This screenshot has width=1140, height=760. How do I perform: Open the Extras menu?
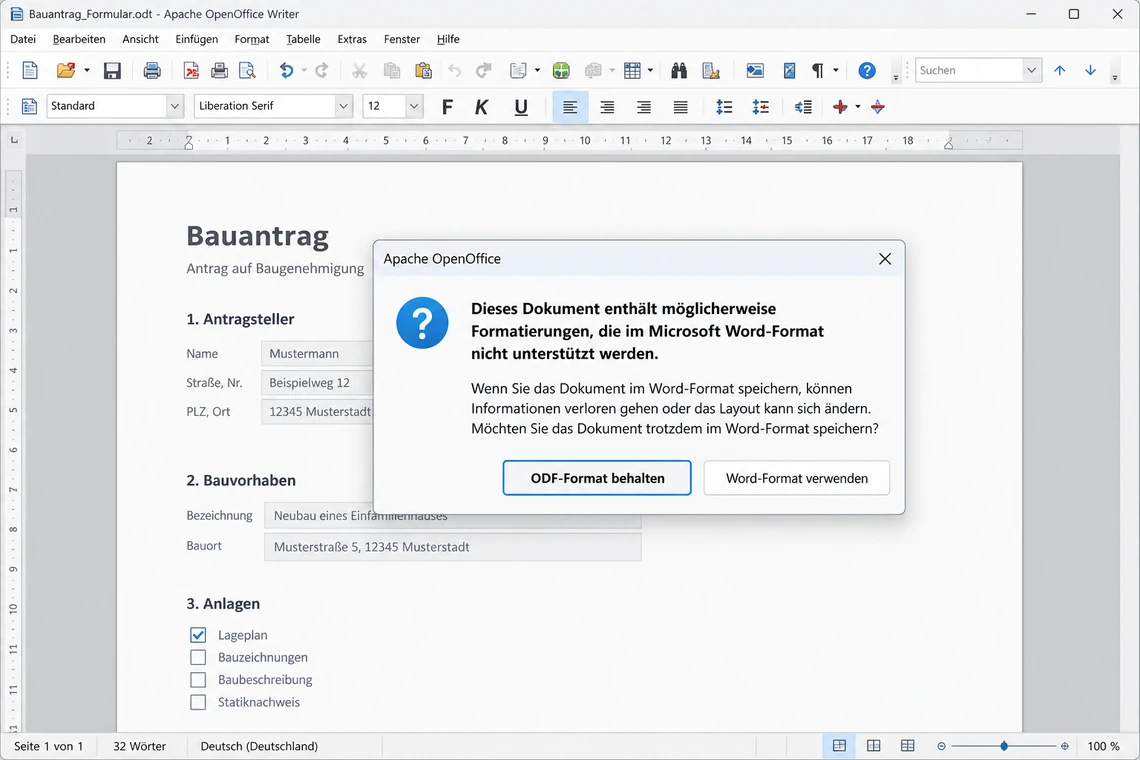(352, 39)
